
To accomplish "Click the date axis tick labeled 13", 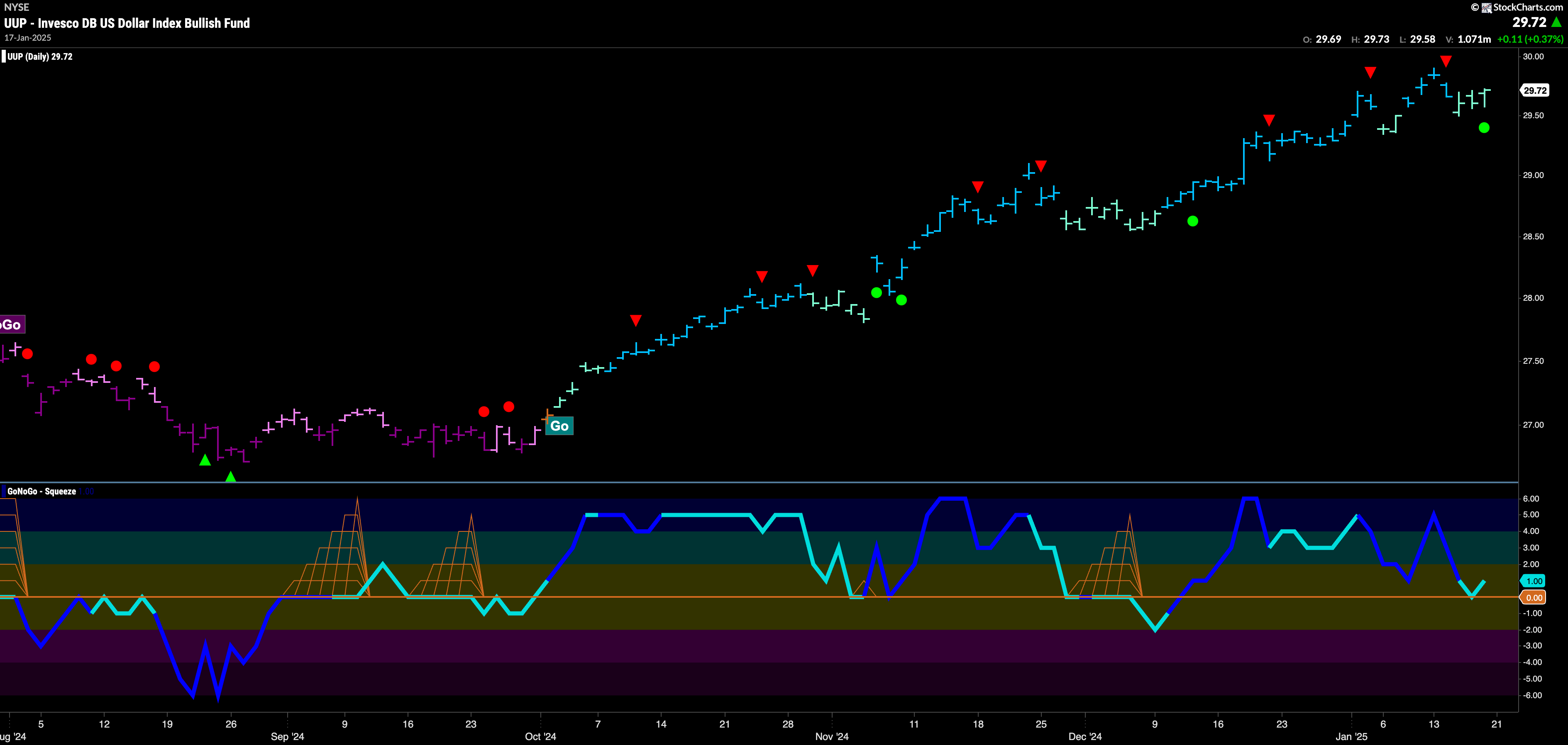I will 1434,724.
